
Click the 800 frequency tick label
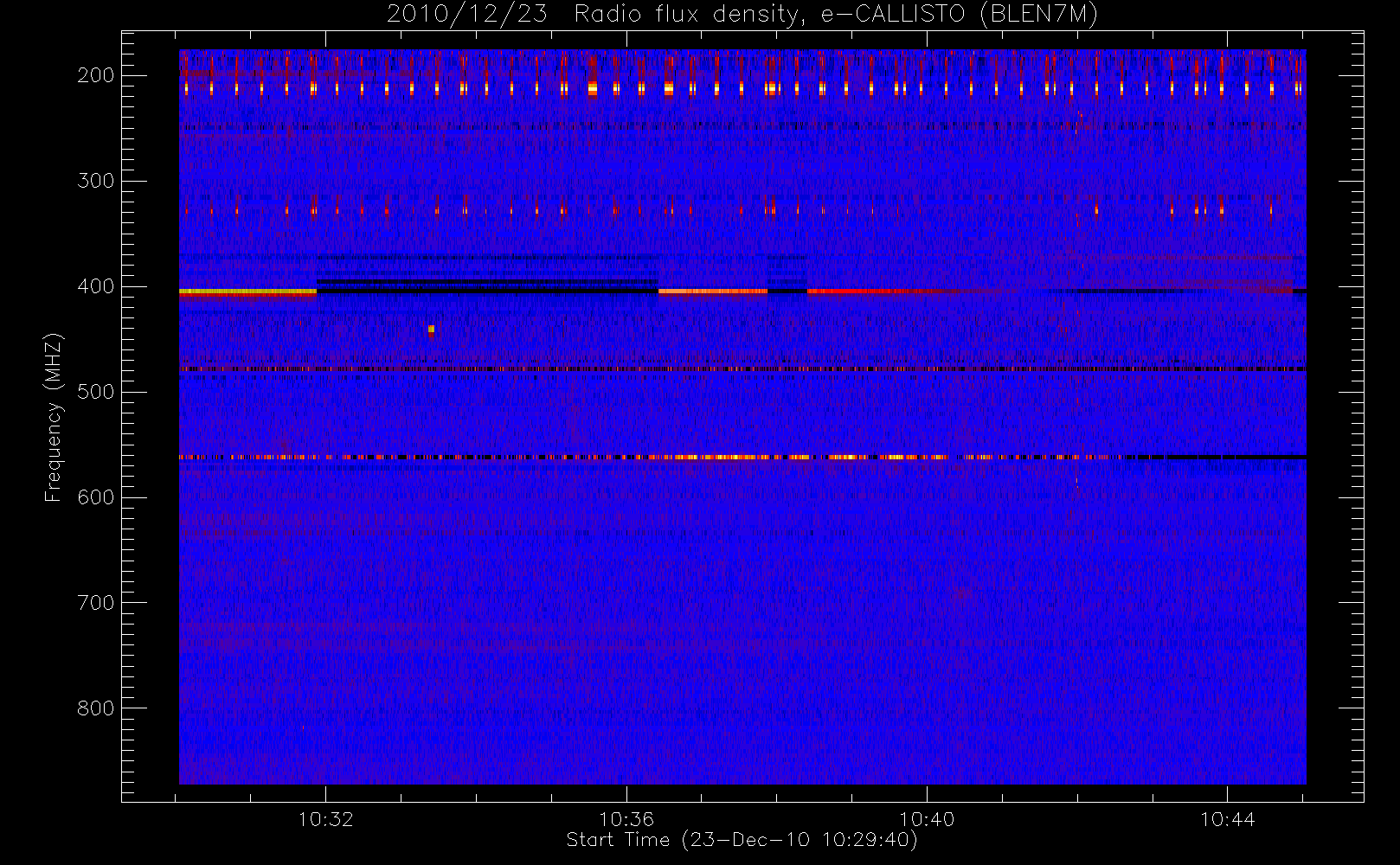click(x=95, y=708)
